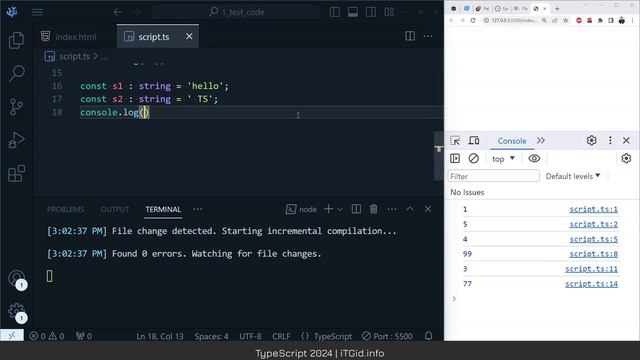
Task: Open Default levels dropdown
Action: [x=573, y=176]
